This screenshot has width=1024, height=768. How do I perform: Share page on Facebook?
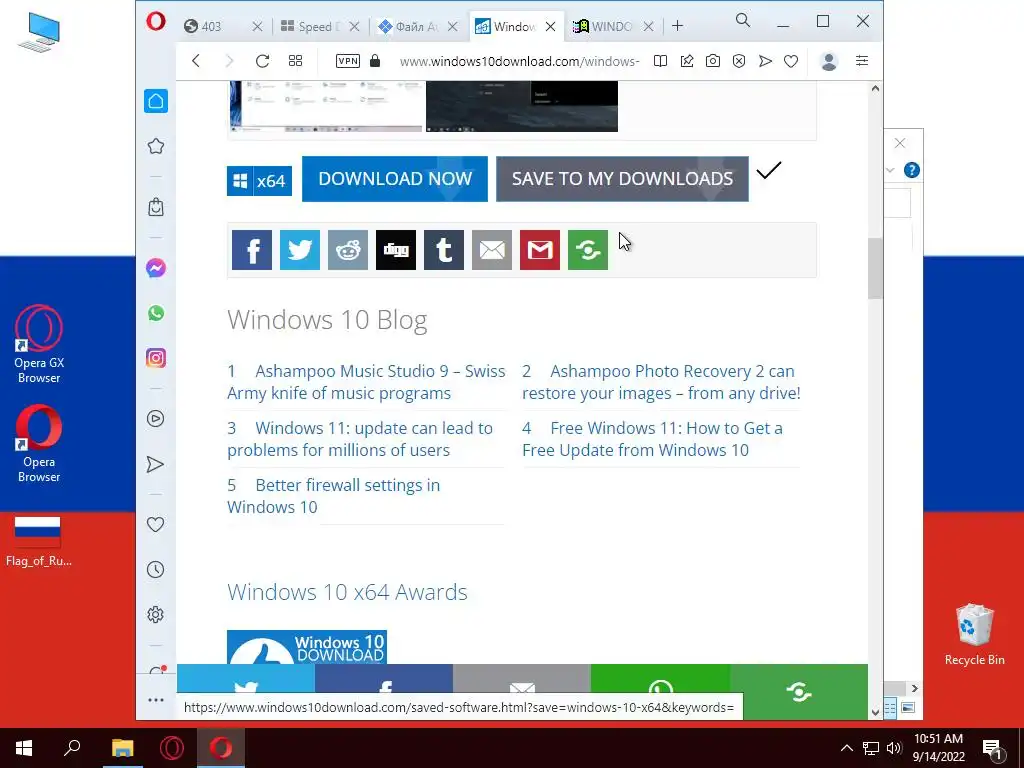pyautogui.click(x=252, y=250)
